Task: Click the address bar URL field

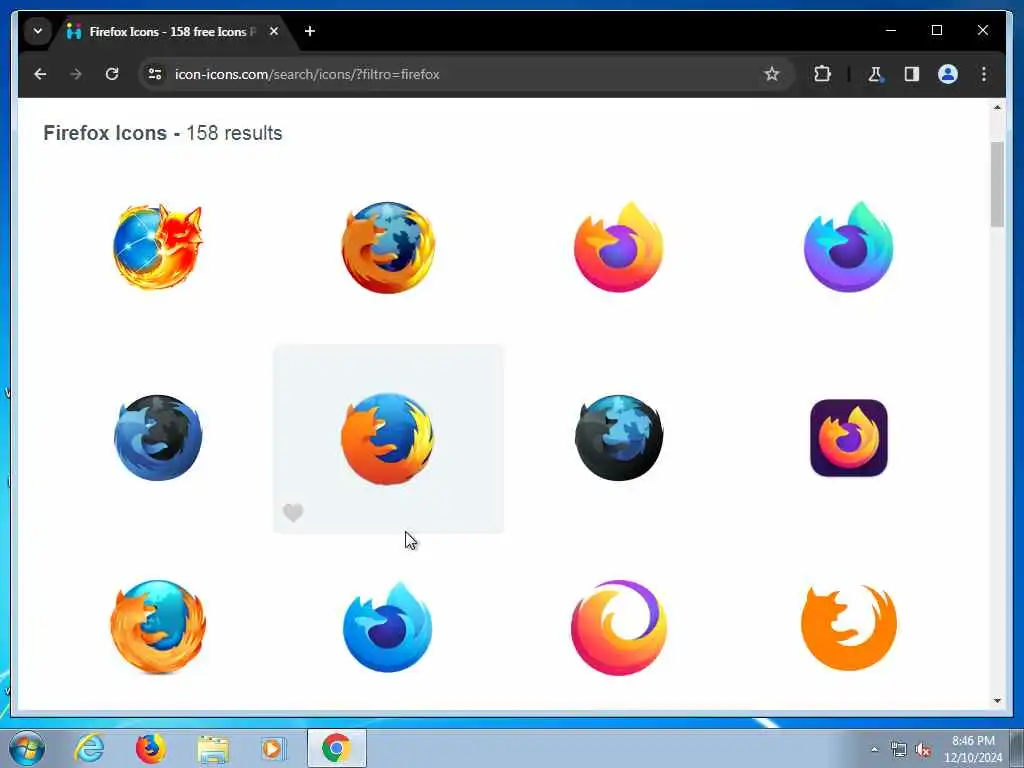Action: tap(464, 74)
